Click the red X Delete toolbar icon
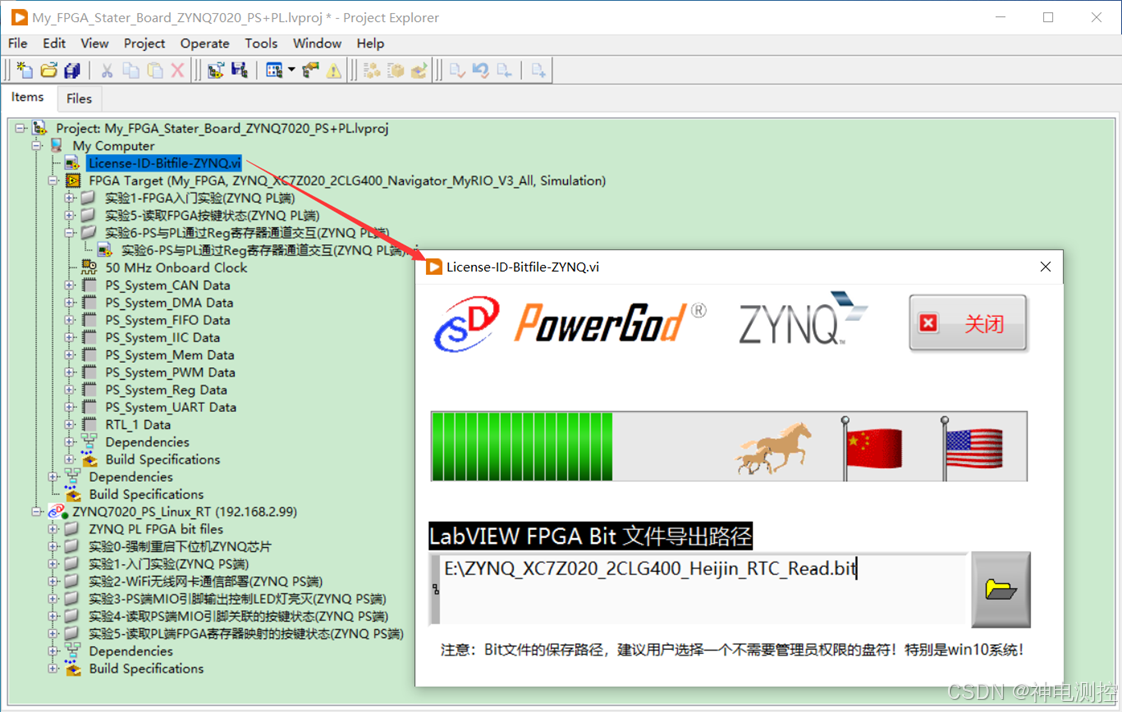Viewport: 1122px width, 712px height. 177,70
